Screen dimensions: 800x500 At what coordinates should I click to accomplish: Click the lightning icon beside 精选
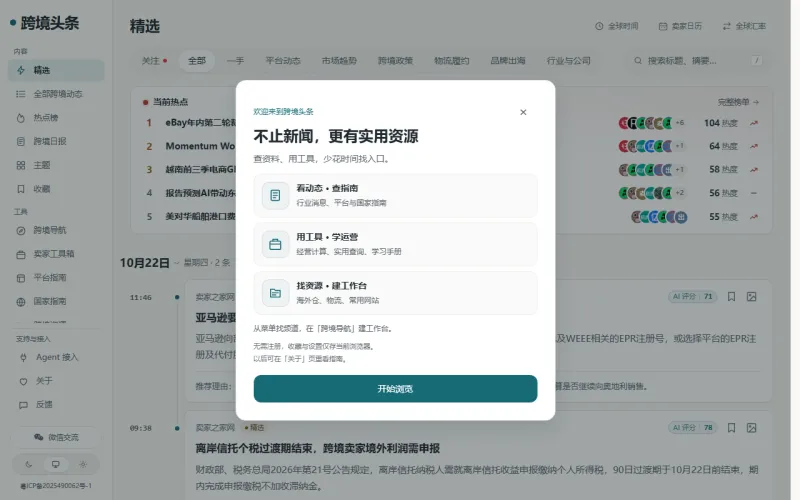21,70
